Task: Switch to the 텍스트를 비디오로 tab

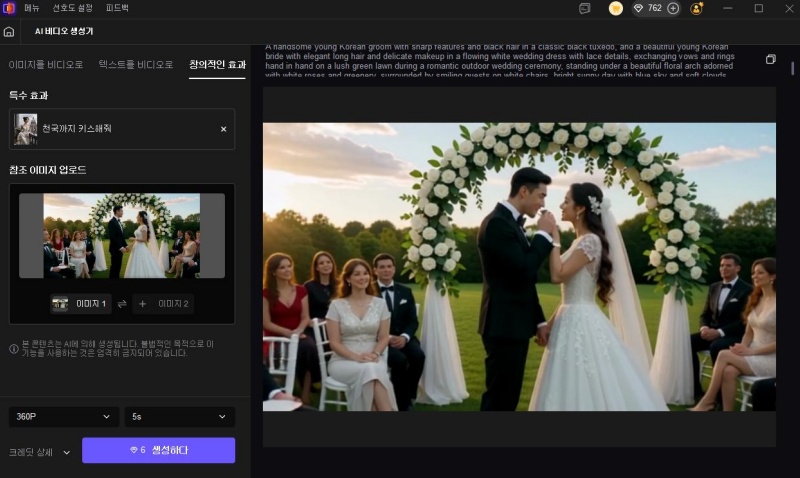Action: click(x=136, y=64)
